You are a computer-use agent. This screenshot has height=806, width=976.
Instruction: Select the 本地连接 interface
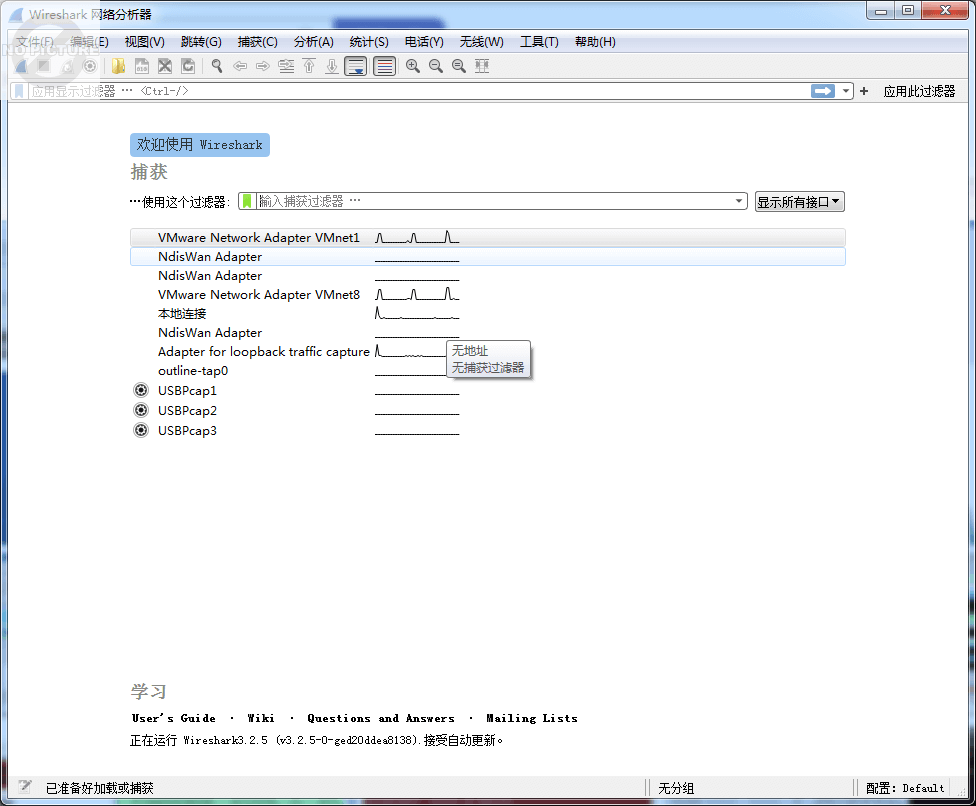click(x=487, y=313)
